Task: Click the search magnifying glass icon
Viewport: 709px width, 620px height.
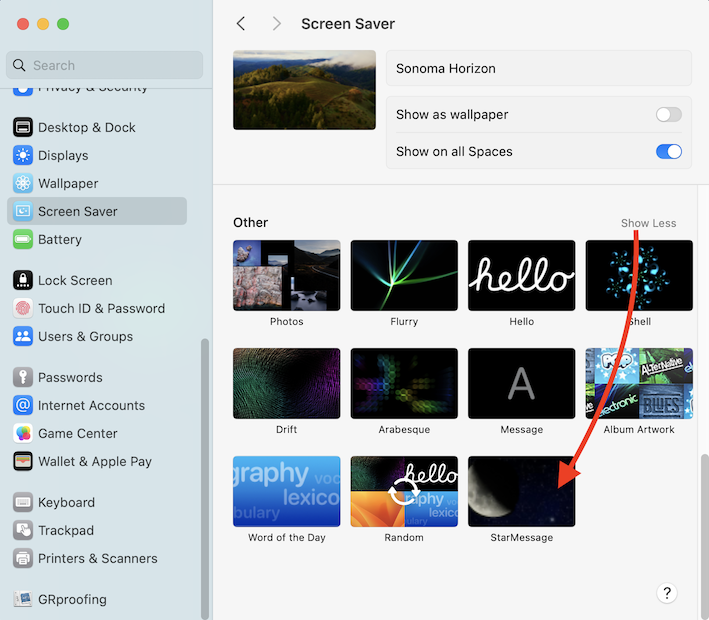Action: coord(19,65)
